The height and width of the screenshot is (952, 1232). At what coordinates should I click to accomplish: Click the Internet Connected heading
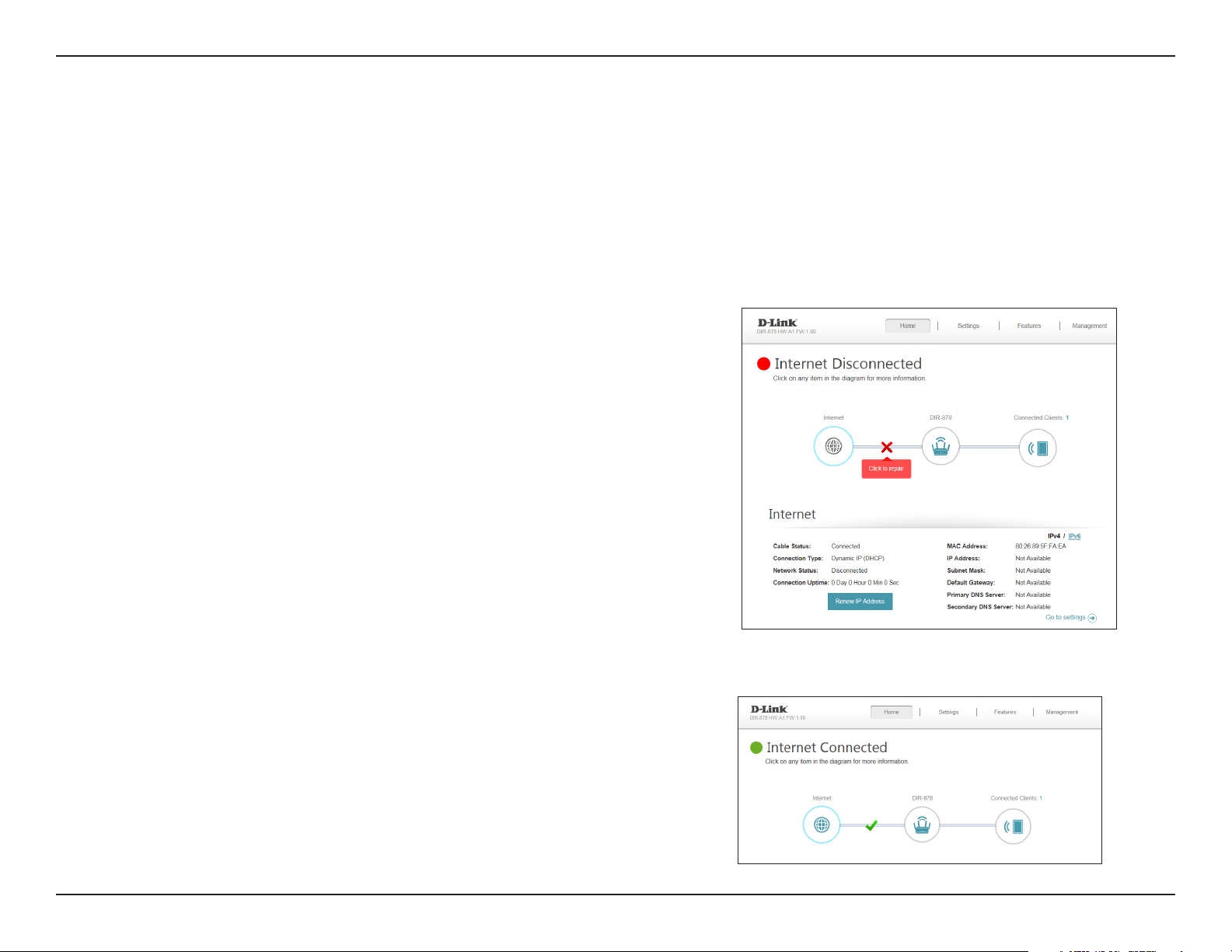pyautogui.click(x=826, y=748)
